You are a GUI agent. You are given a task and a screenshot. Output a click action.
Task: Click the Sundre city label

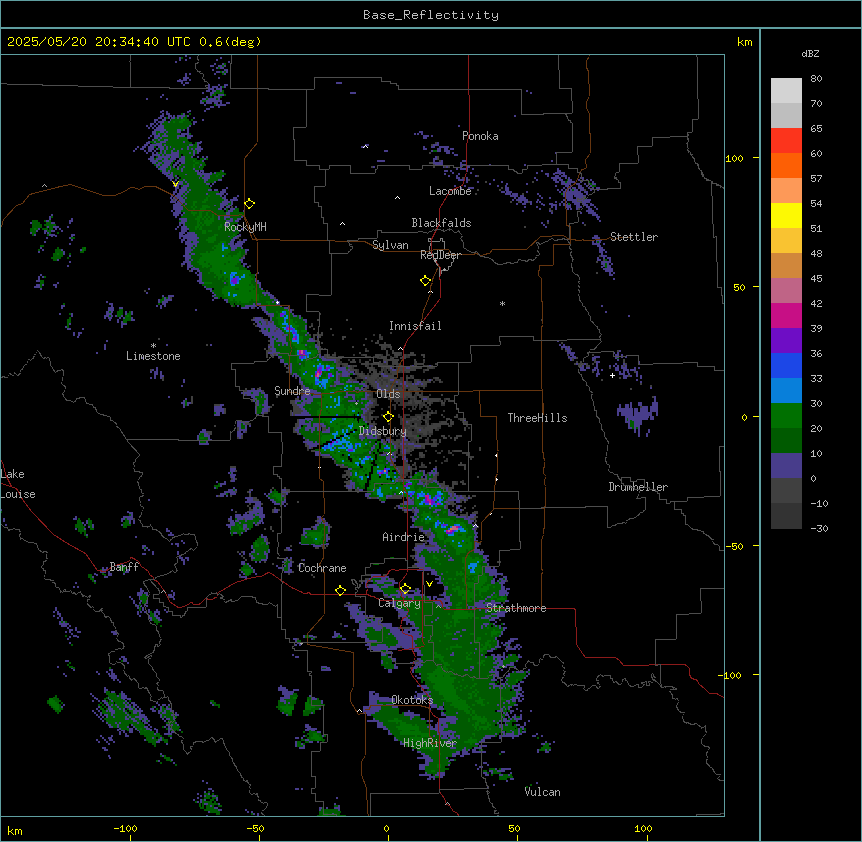[x=292, y=391]
